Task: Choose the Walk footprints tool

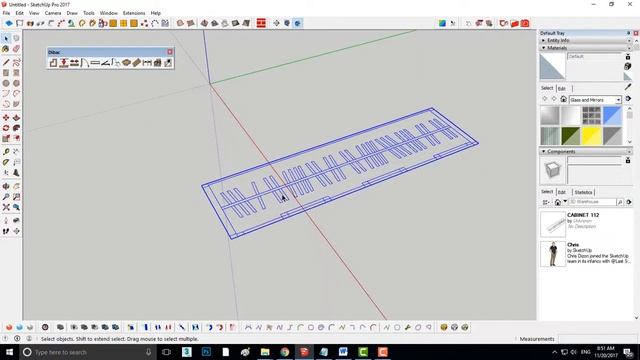Action: [6, 231]
